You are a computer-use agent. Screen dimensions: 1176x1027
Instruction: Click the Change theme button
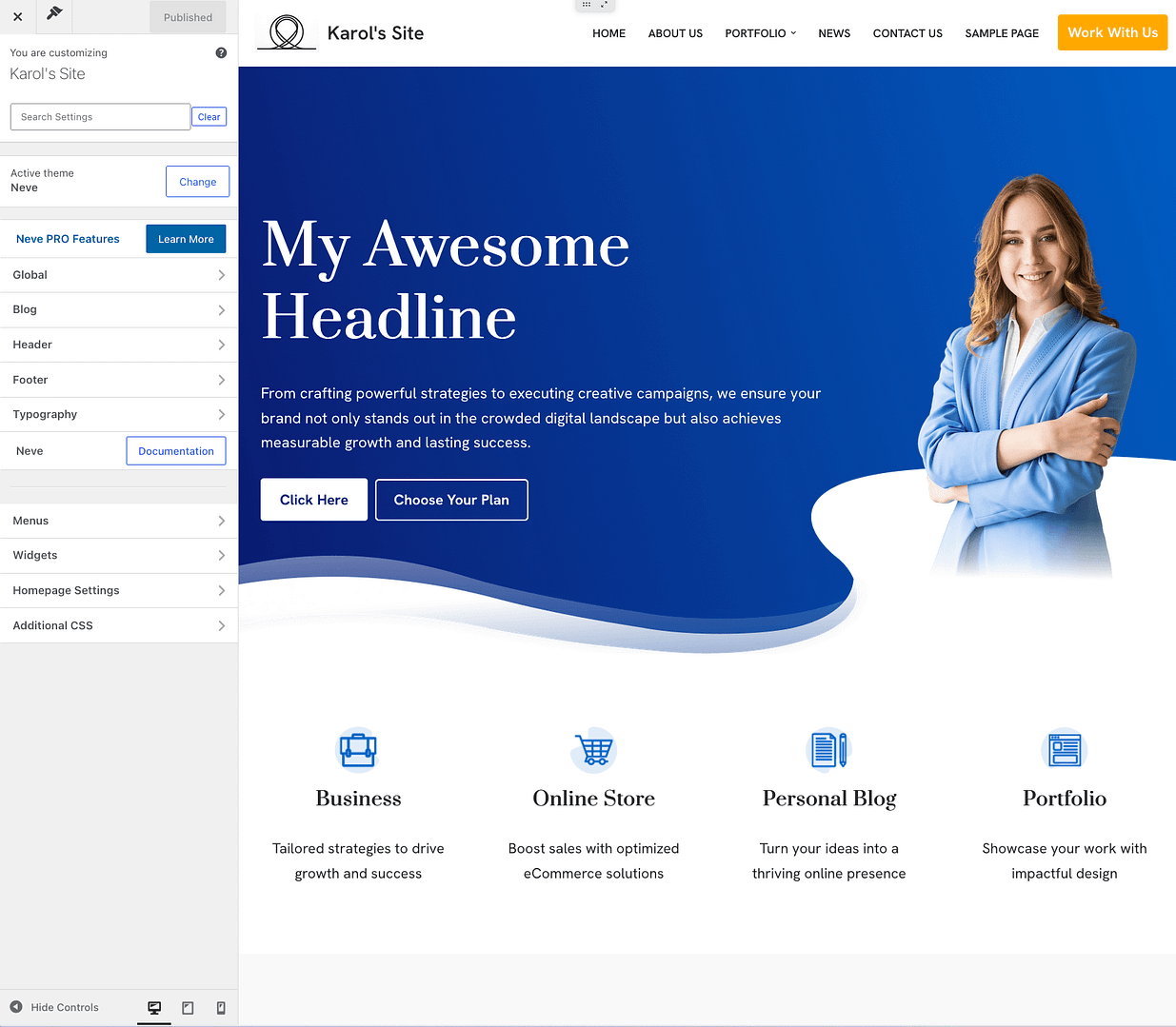(x=197, y=182)
